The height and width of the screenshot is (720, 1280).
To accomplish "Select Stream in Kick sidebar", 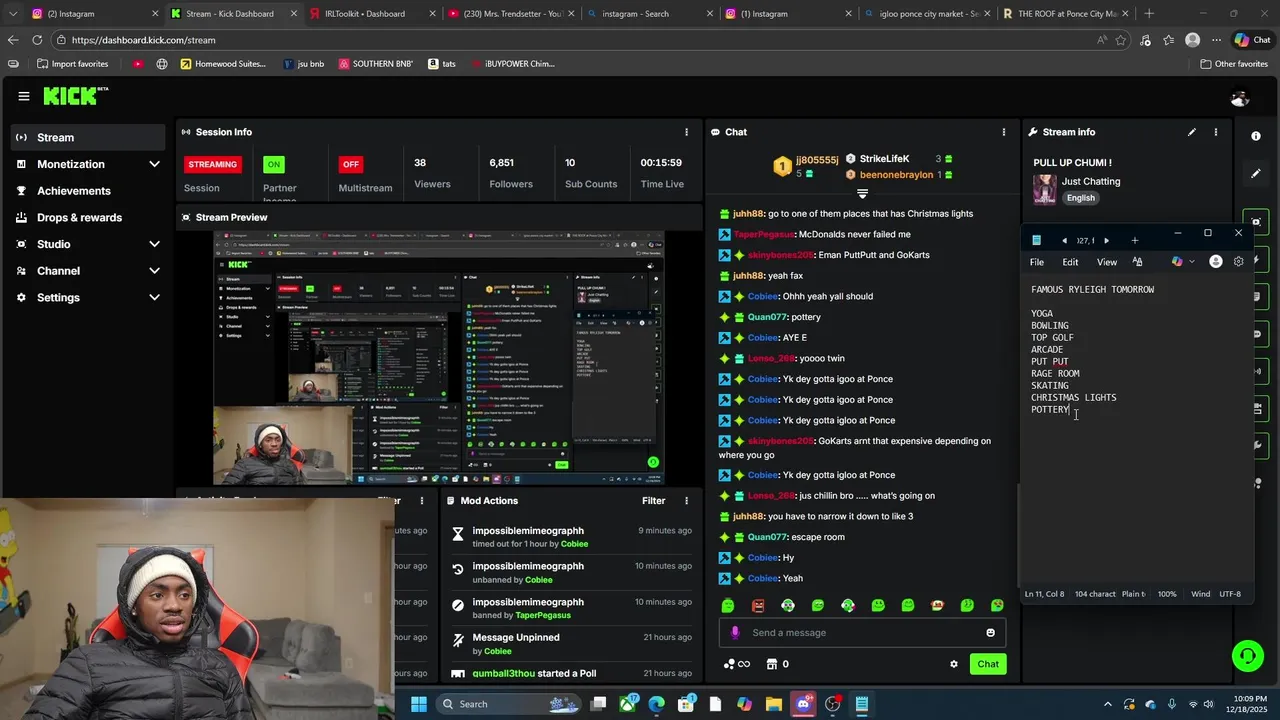I will 88,138.
